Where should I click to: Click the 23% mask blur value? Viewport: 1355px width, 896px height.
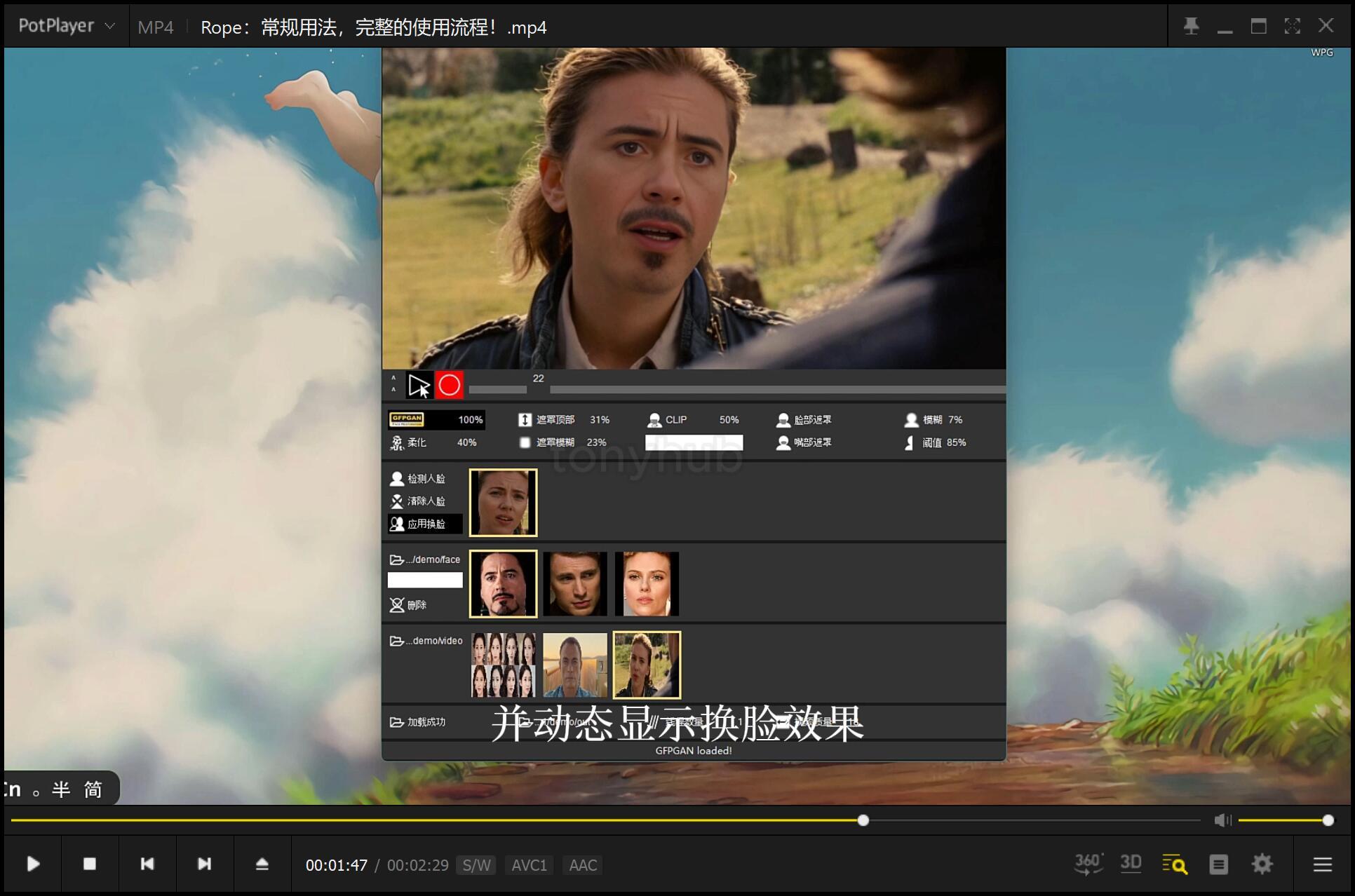(597, 442)
